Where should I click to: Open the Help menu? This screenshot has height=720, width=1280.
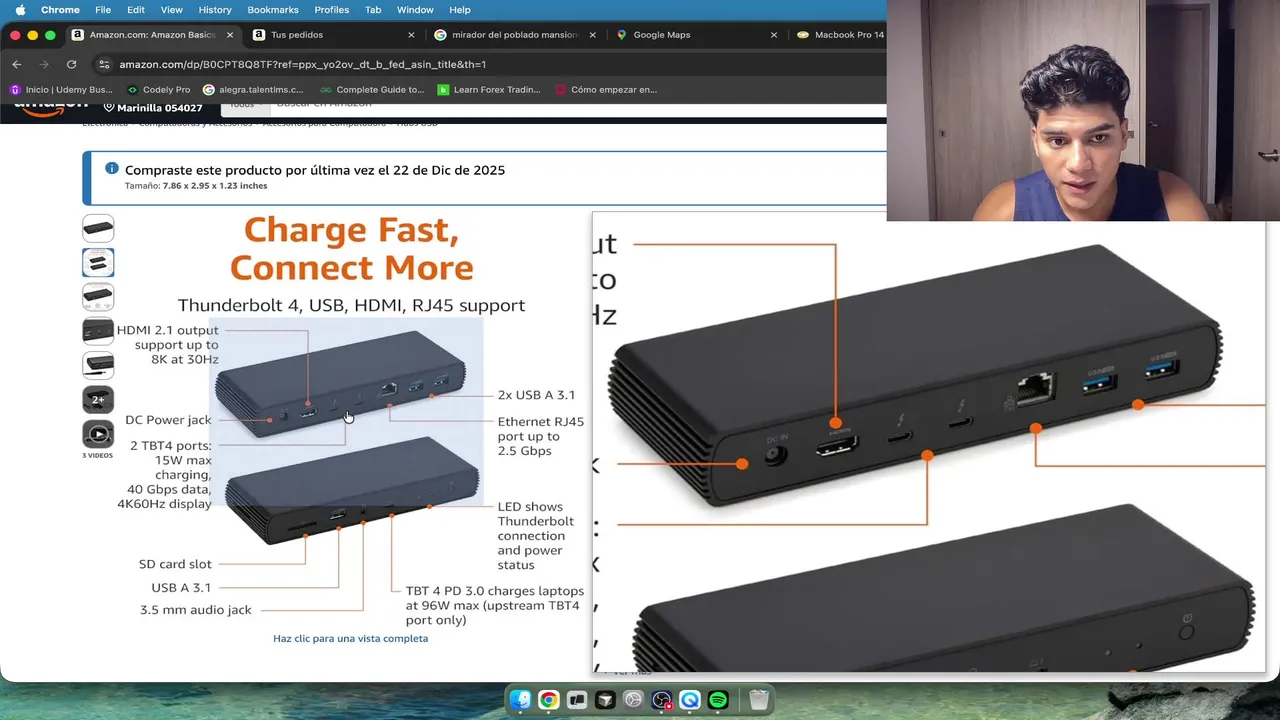point(460,10)
